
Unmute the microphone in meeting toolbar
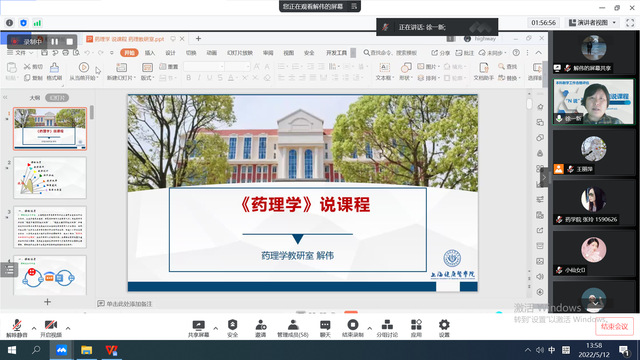(x=17, y=328)
